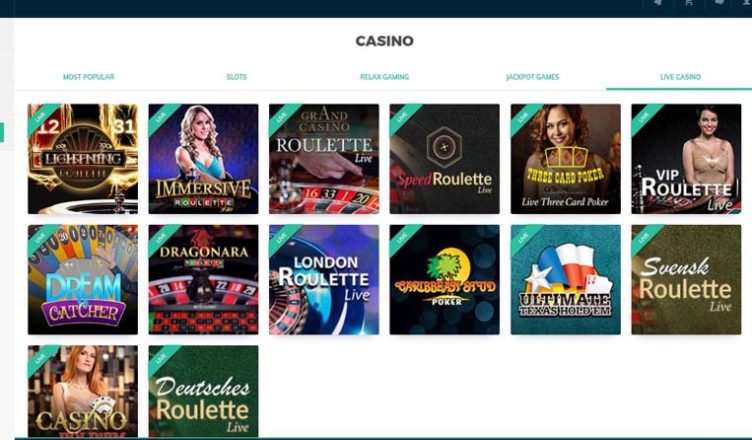Launch Caribbean Stud Poker
This screenshot has height=440, width=752.
445,280
